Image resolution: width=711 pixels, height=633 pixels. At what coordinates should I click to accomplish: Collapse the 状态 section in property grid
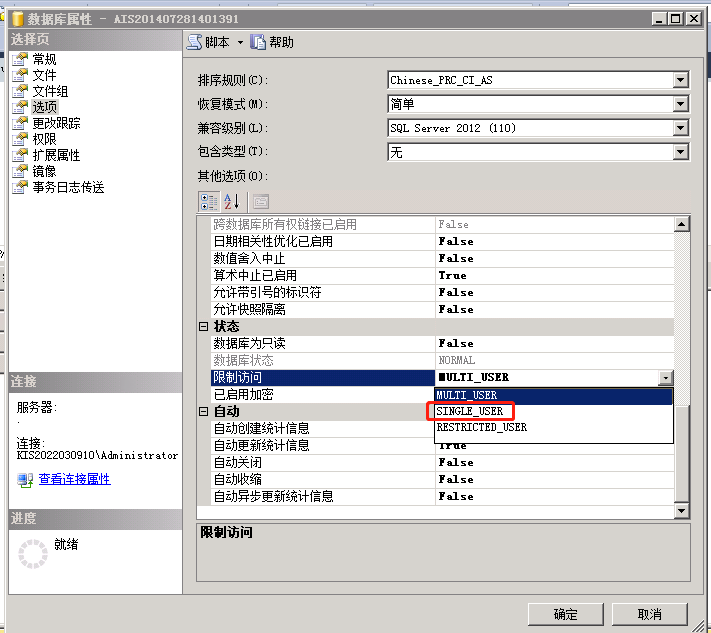204,327
